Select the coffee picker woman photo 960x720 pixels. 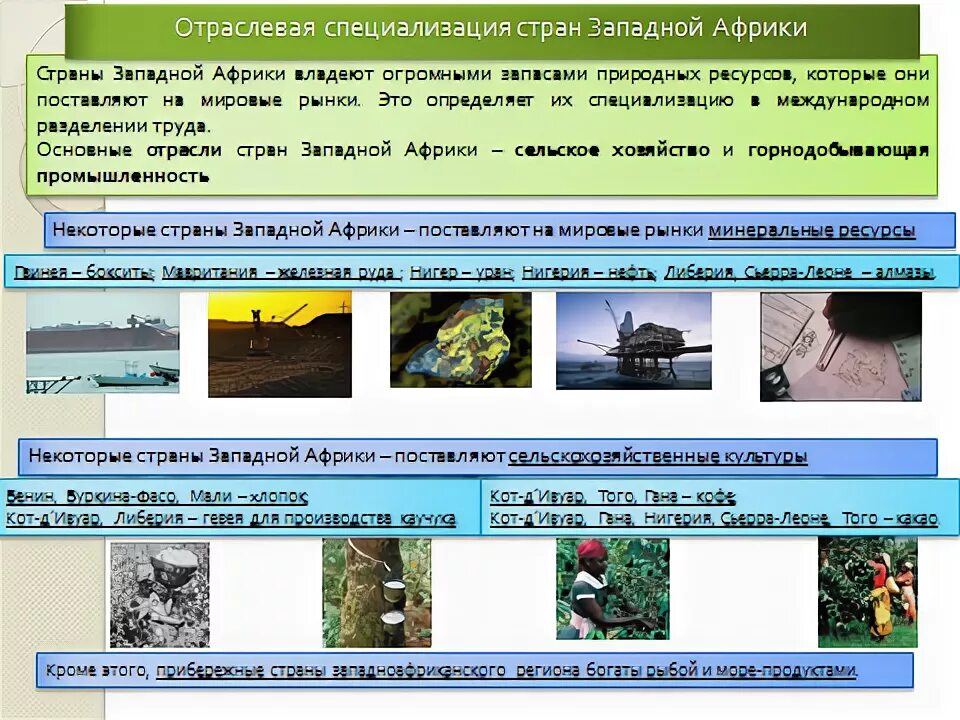point(612,589)
